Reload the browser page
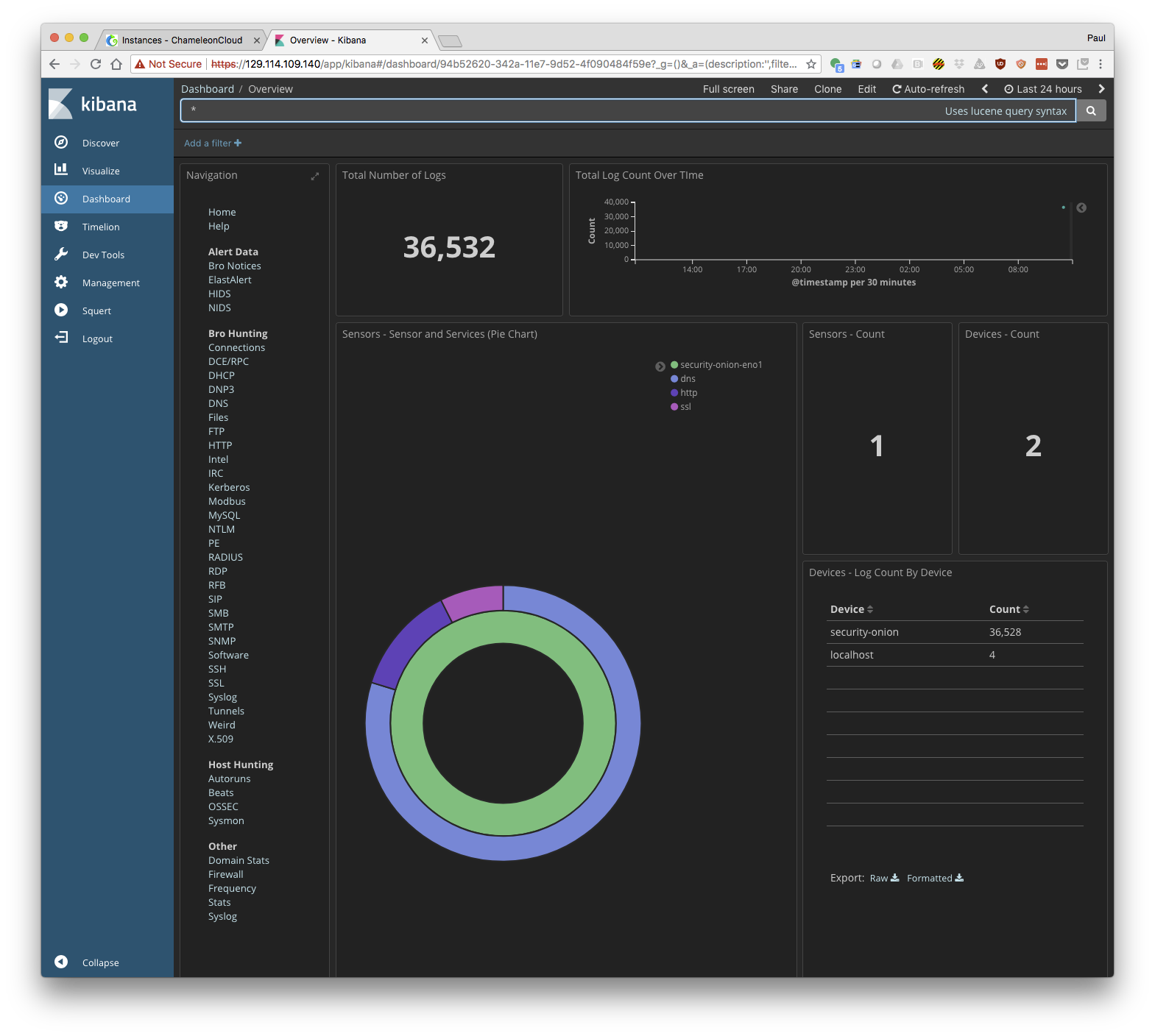The height and width of the screenshot is (1036, 1155). coord(96,64)
